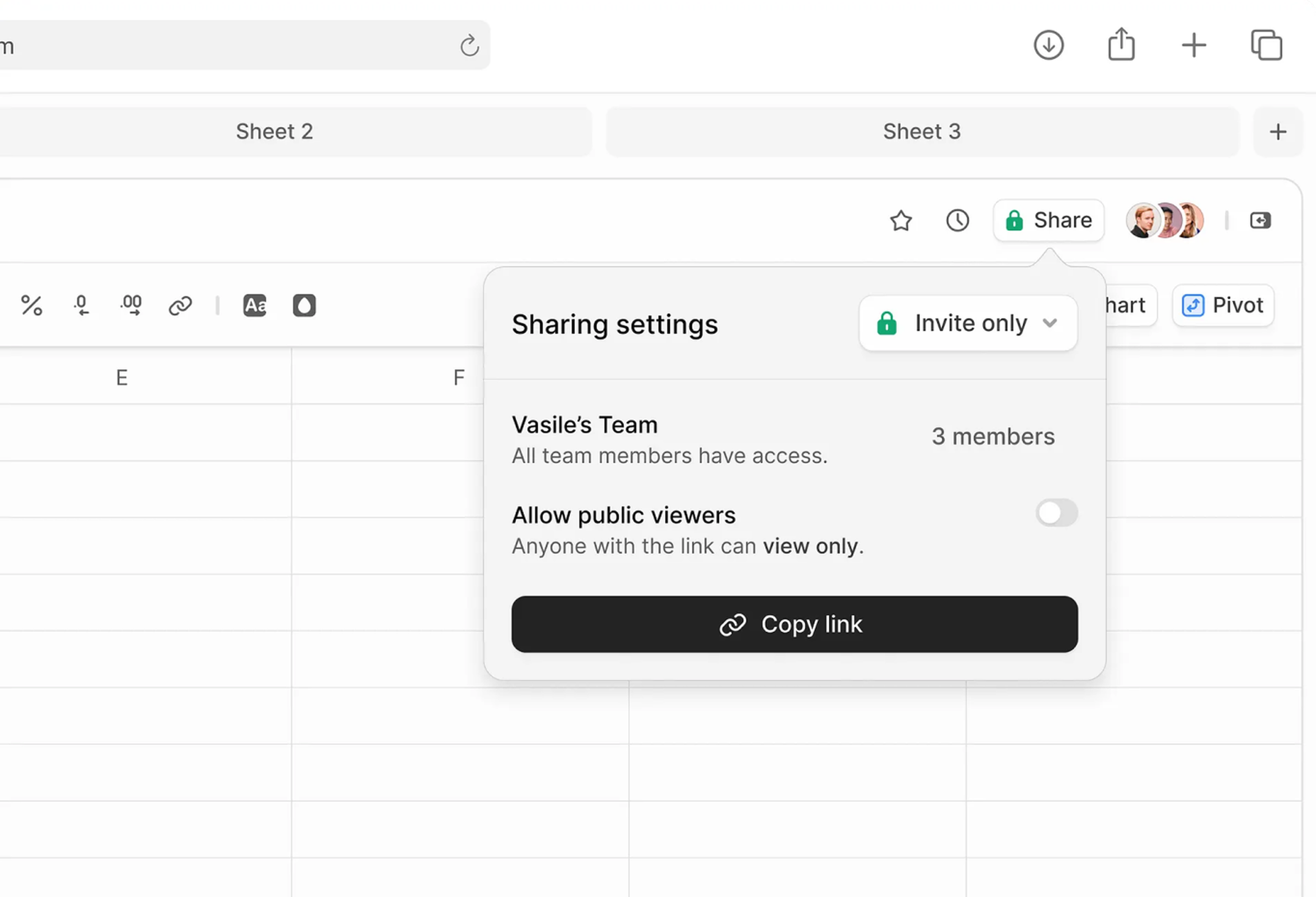Open version history clock icon
The height and width of the screenshot is (897, 1316).
coord(957,221)
